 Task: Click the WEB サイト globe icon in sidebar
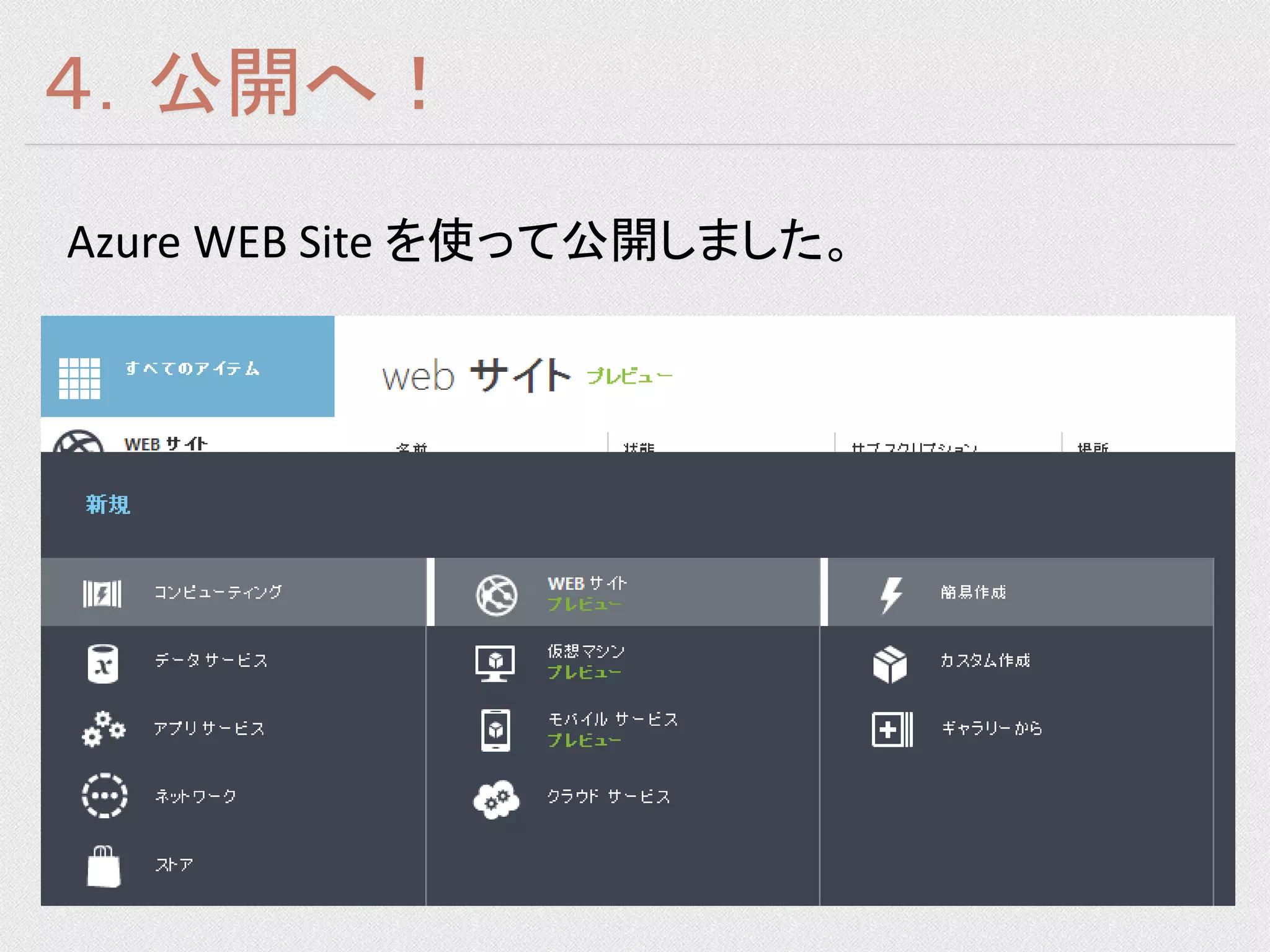click(x=78, y=441)
